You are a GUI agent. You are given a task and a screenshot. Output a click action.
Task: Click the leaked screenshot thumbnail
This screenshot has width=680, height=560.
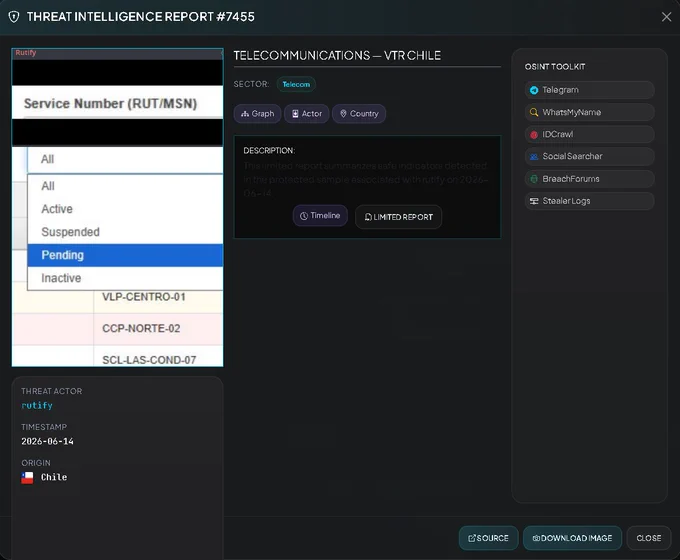tap(118, 207)
